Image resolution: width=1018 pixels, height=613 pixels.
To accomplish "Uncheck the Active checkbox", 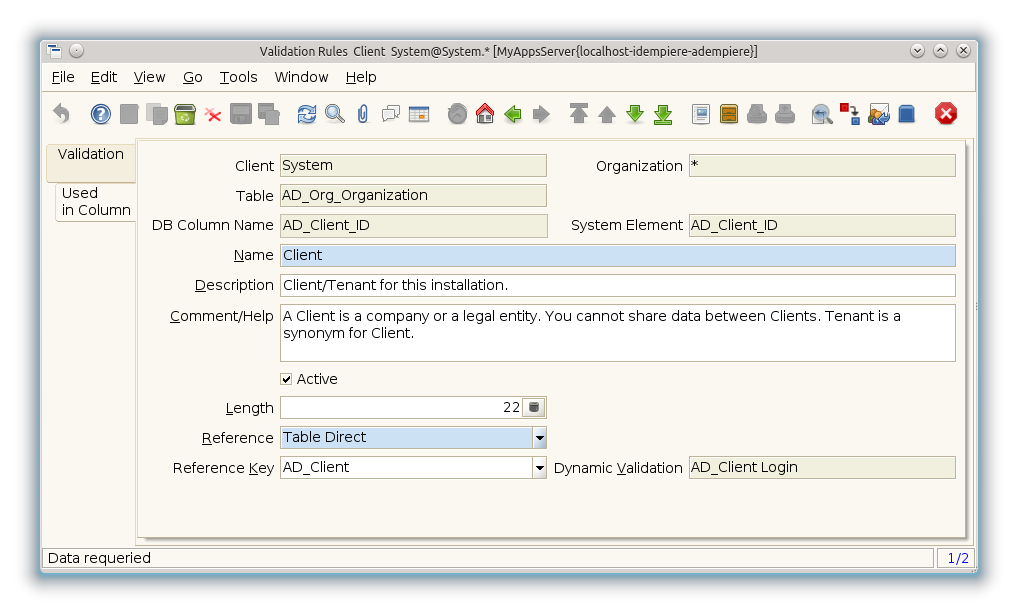I will pyautogui.click(x=286, y=379).
